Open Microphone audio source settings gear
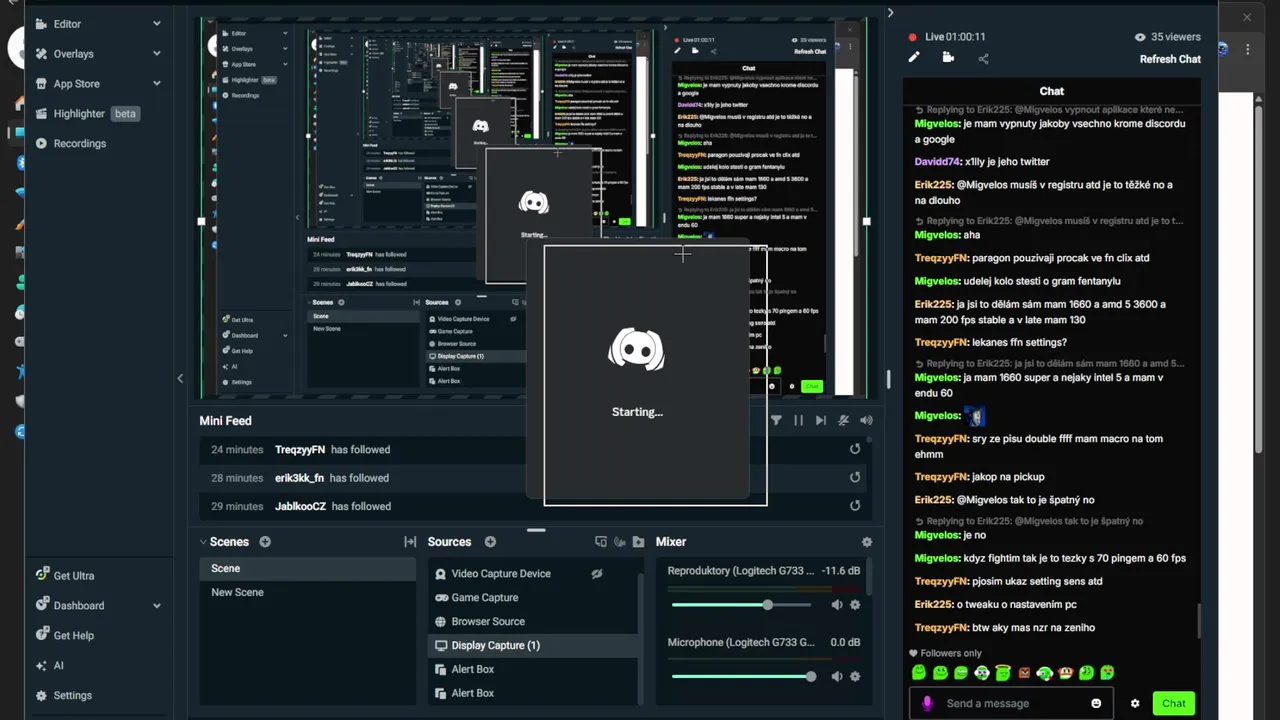 [855, 677]
